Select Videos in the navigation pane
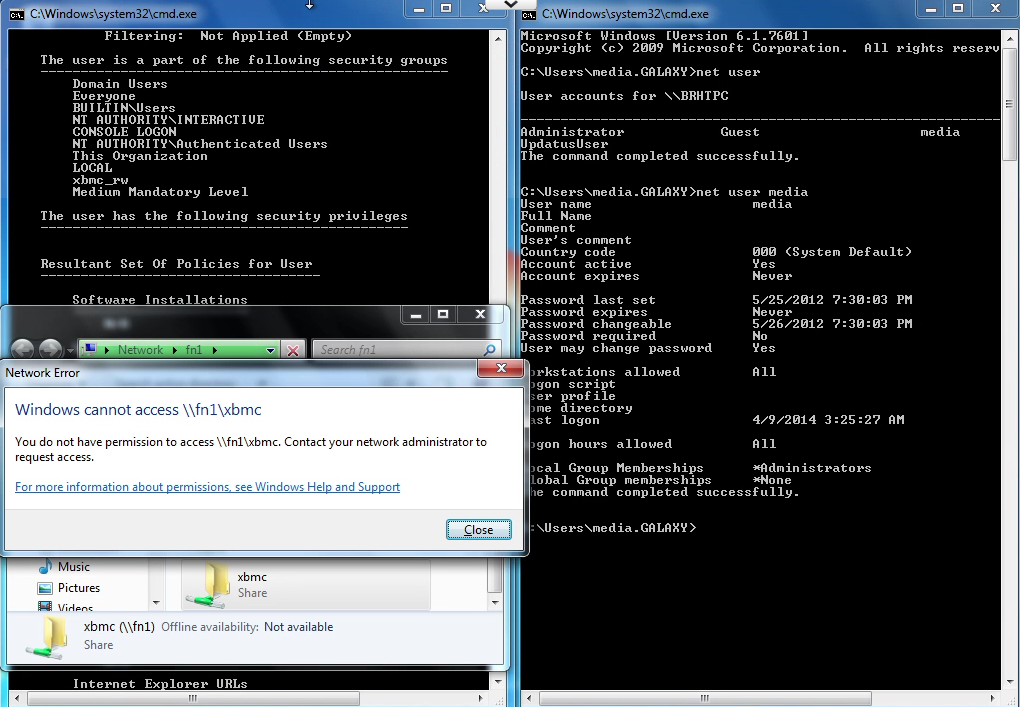Image resolution: width=1020 pixels, height=707 pixels. point(75,607)
